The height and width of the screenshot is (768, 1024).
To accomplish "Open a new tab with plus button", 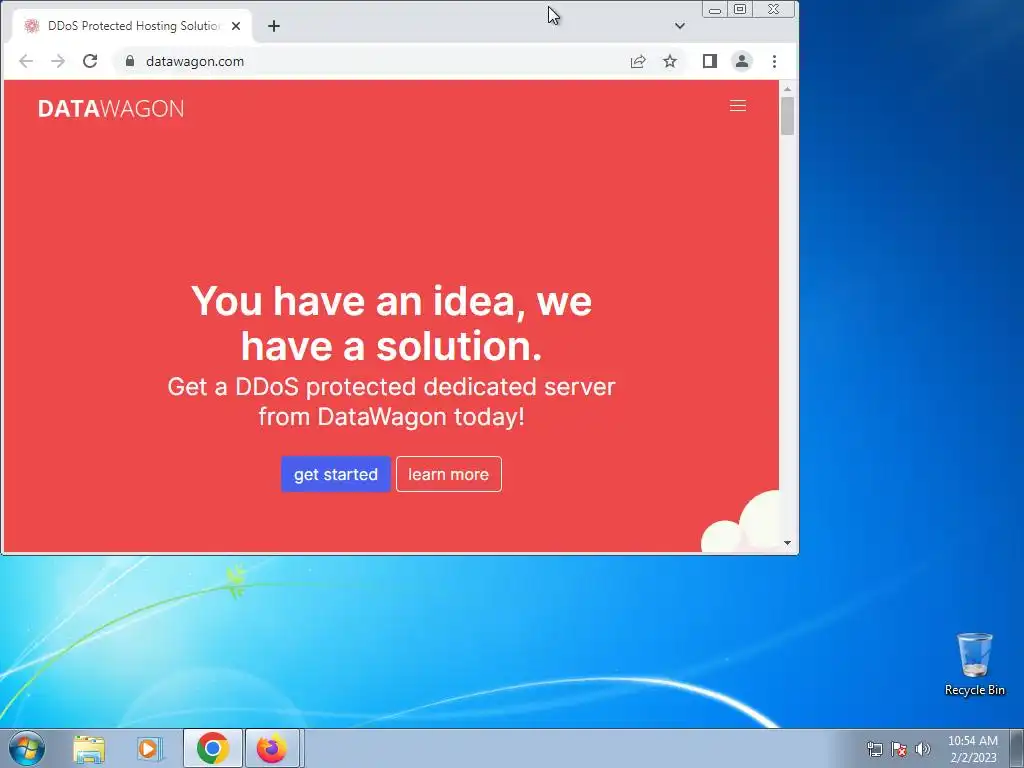I will tap(274, 26).
